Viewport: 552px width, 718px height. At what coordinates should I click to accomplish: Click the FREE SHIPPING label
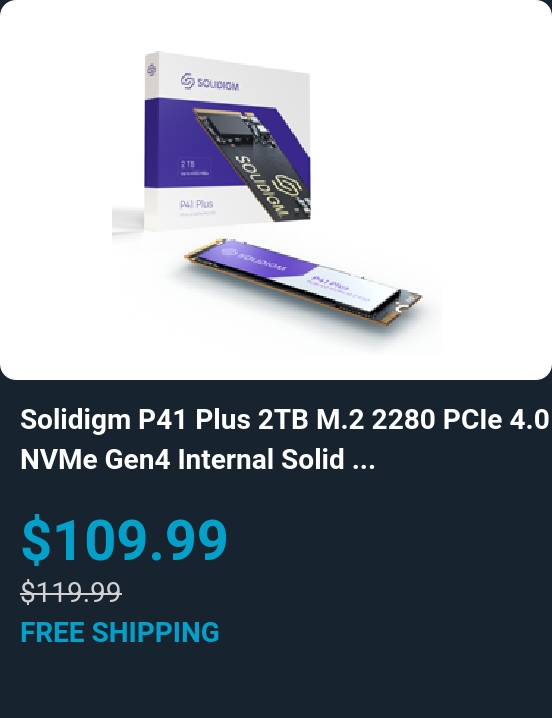[x=120, y=632]
